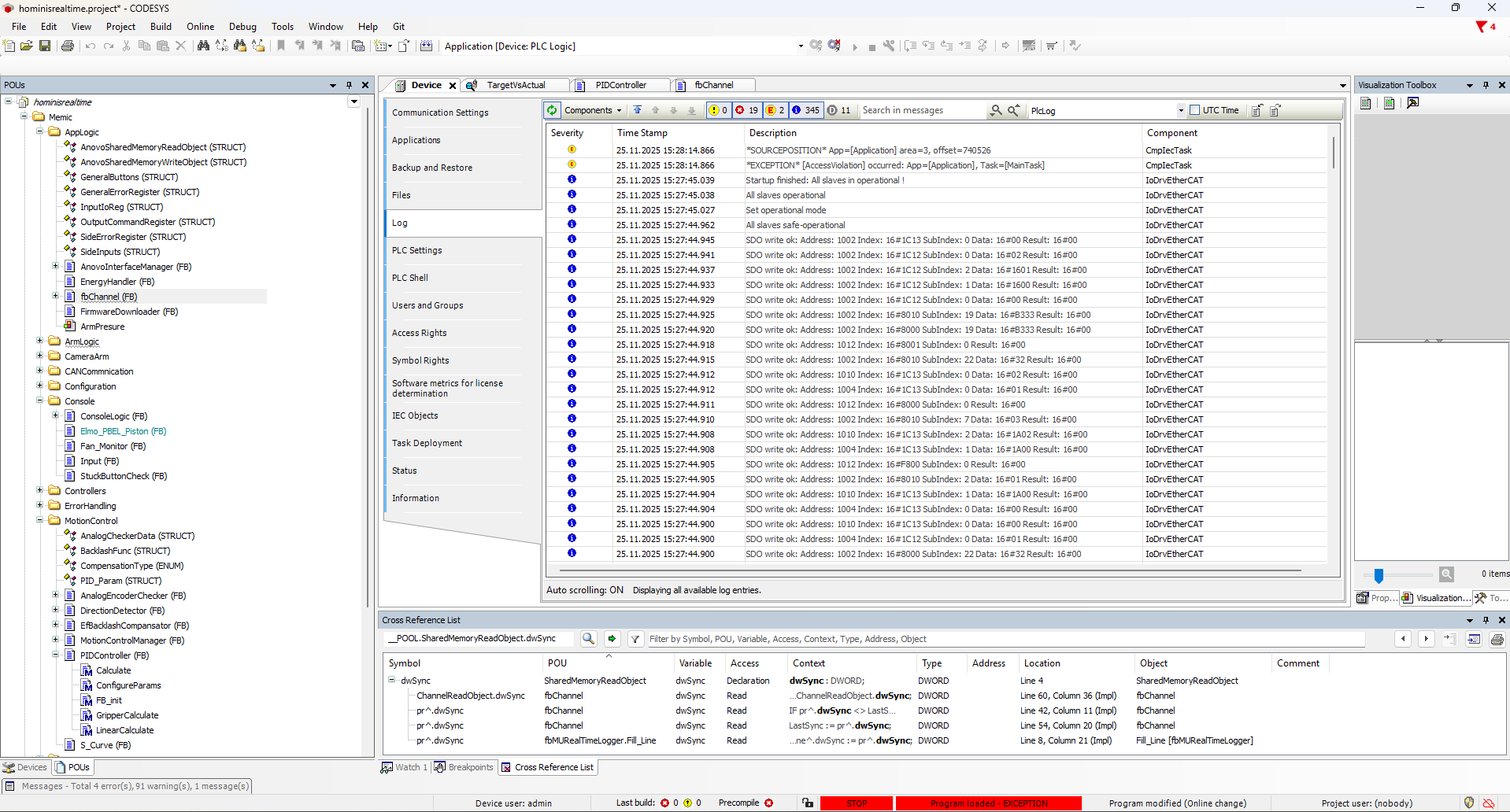Click the binoculars Find icon
The width and height of the screenshot is (1510, 812).
[203, 46]
